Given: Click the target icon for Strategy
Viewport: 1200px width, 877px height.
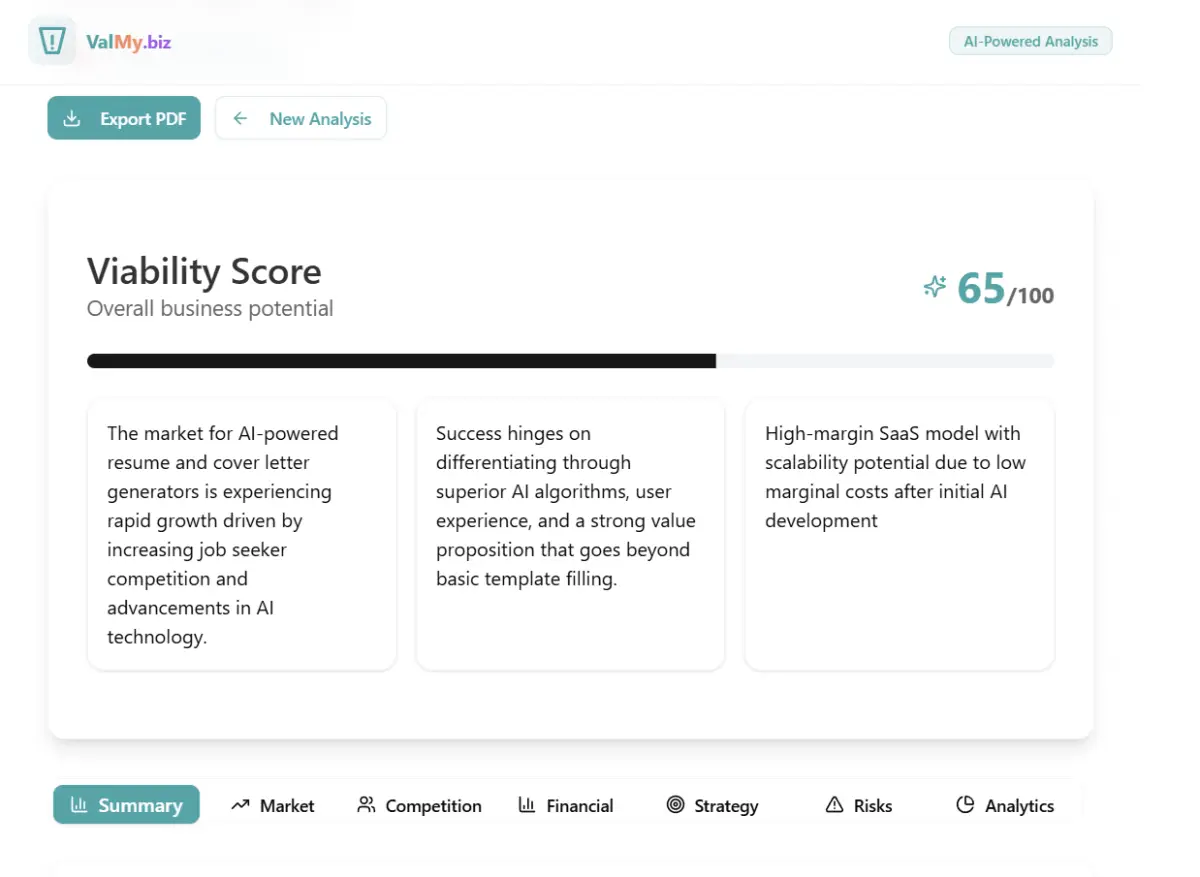Looking at the screenshot, I should [675, 805].
